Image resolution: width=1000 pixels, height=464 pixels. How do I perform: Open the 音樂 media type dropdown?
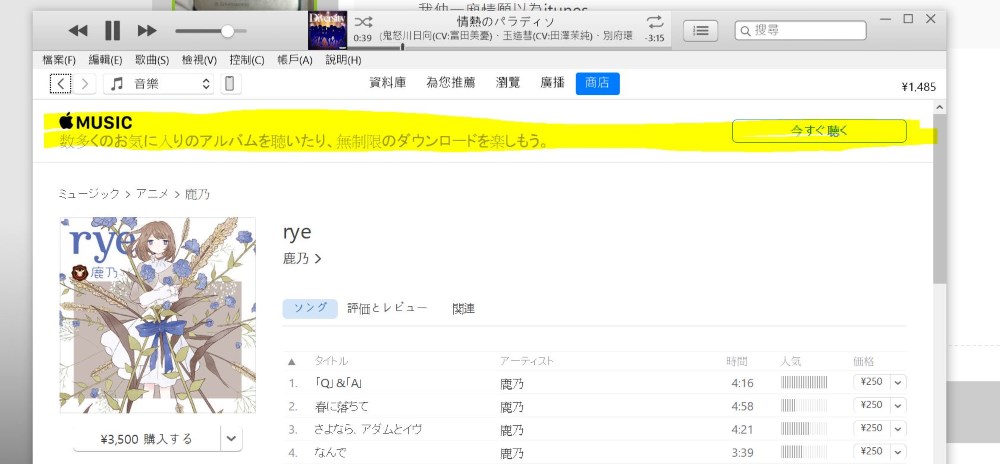(158, 83)
